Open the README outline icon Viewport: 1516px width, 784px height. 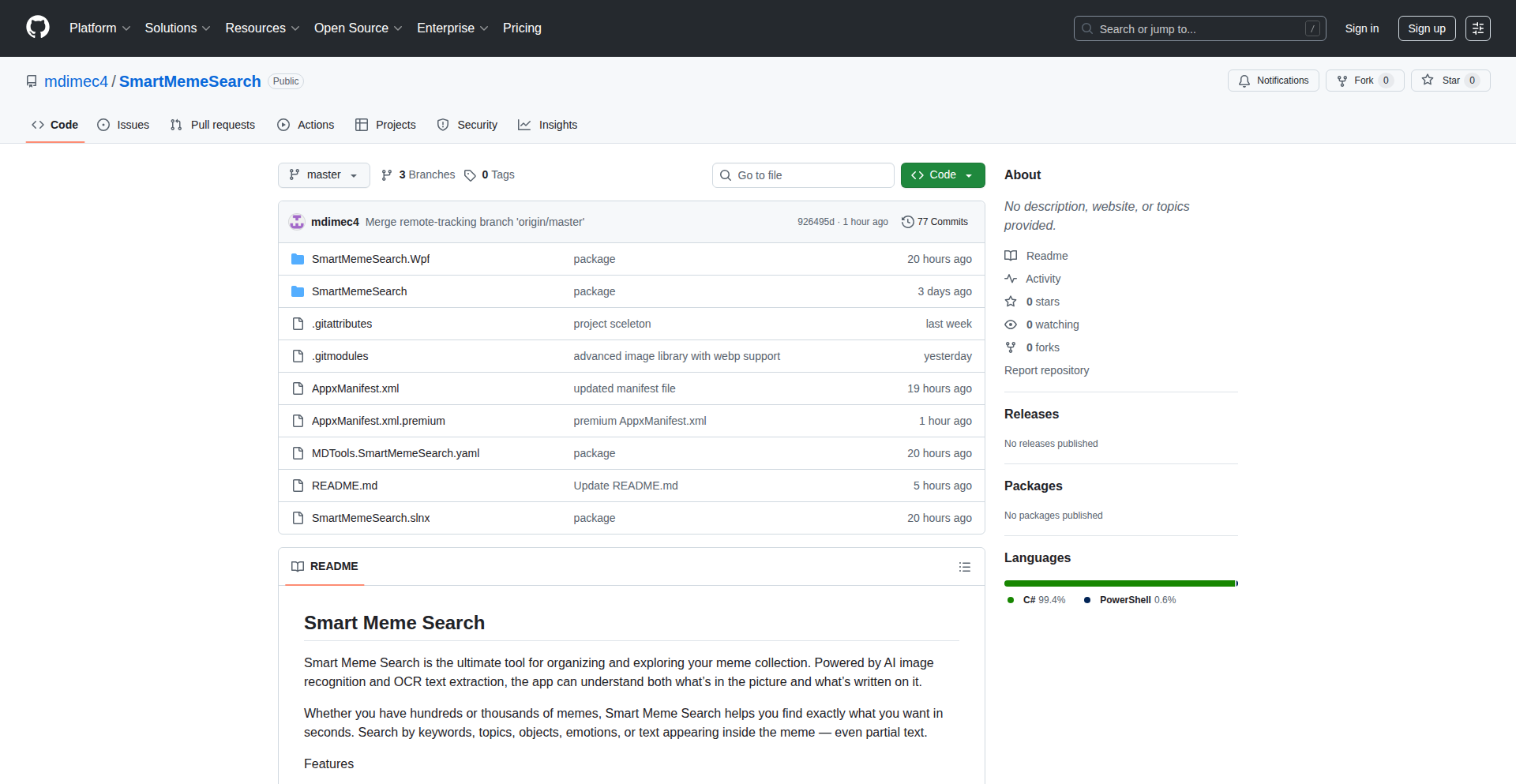pos(964,567)
